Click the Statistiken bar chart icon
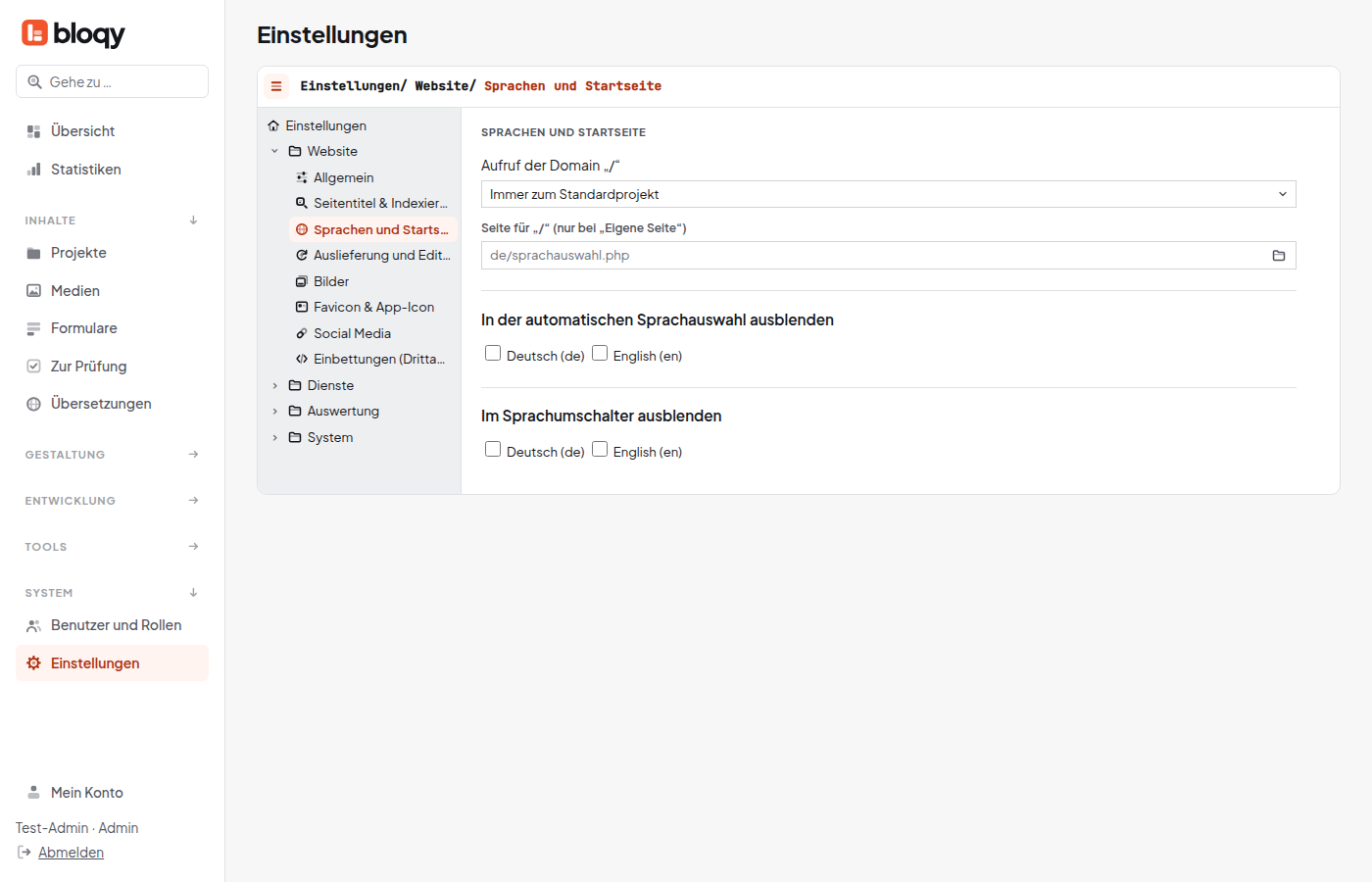This screenshot has width=1372, height=882. [33, 170]
